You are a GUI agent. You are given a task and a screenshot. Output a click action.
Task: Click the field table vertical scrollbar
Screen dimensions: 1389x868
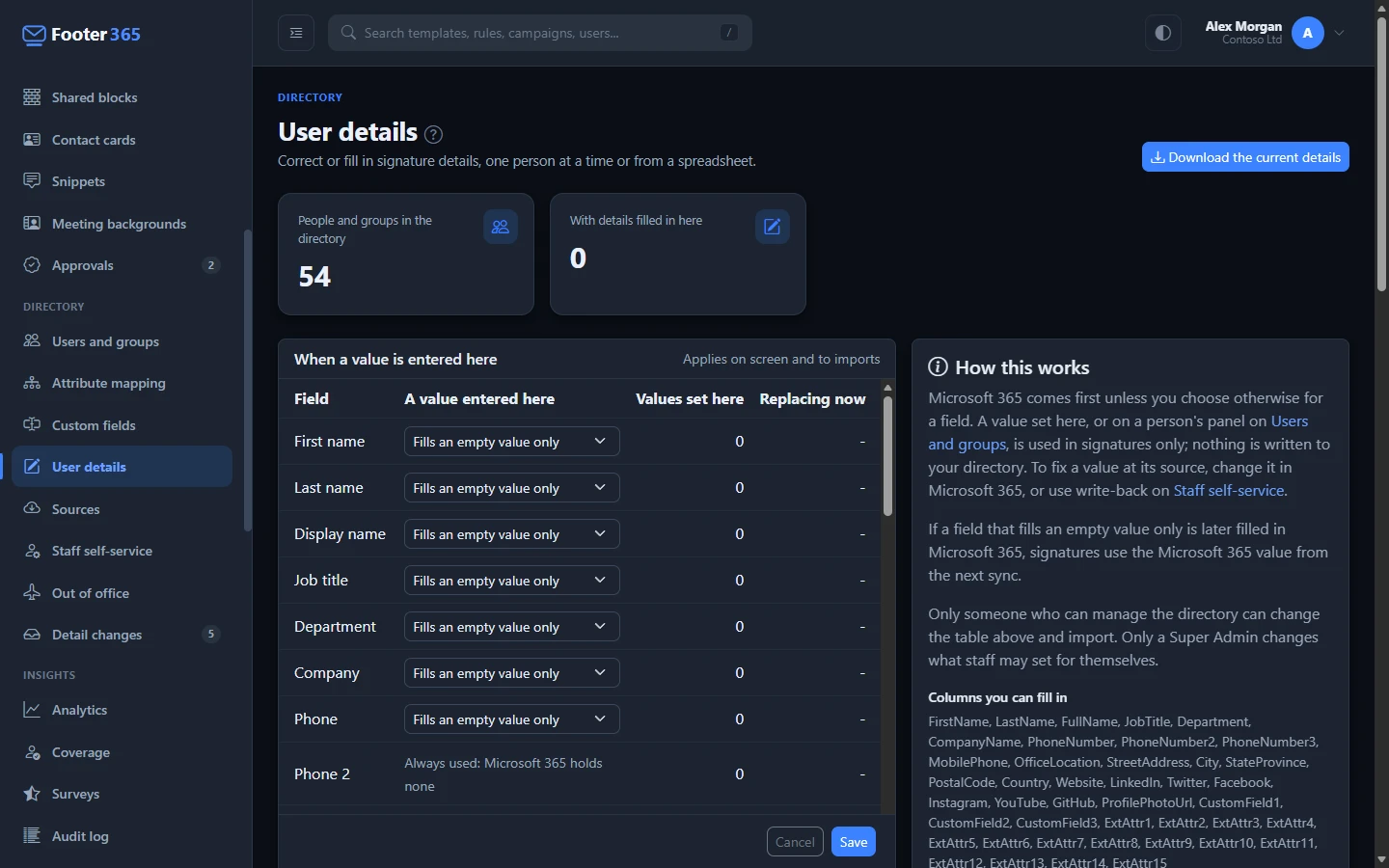click(x=887, y=455)
